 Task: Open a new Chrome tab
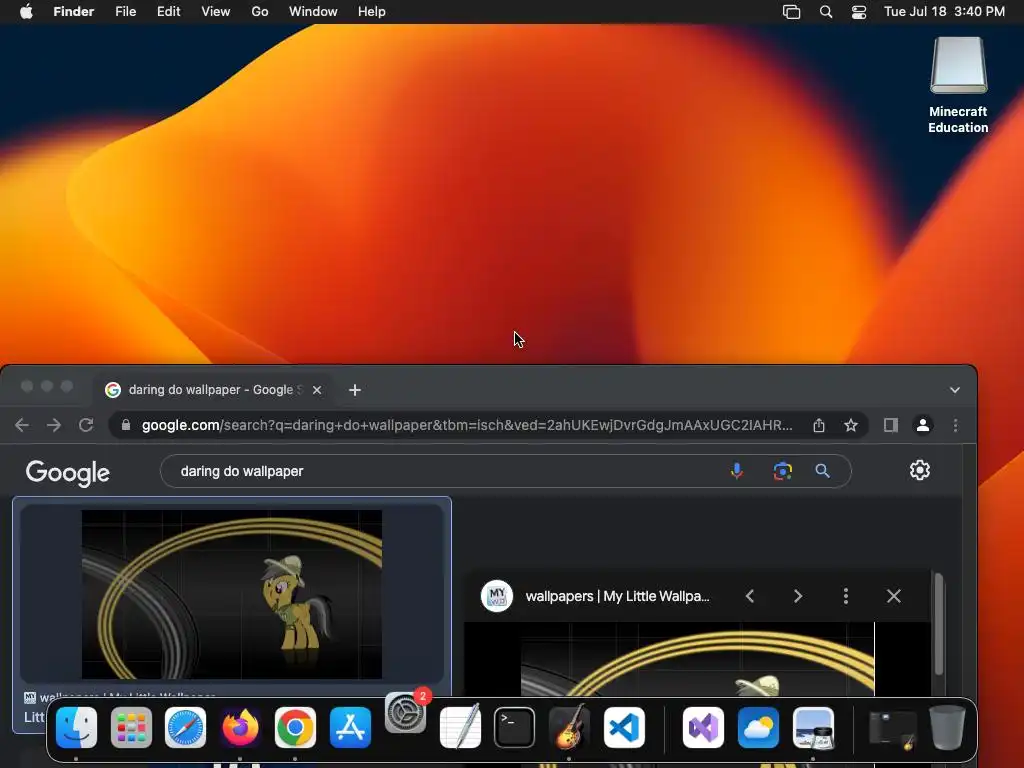pos(355,390)
